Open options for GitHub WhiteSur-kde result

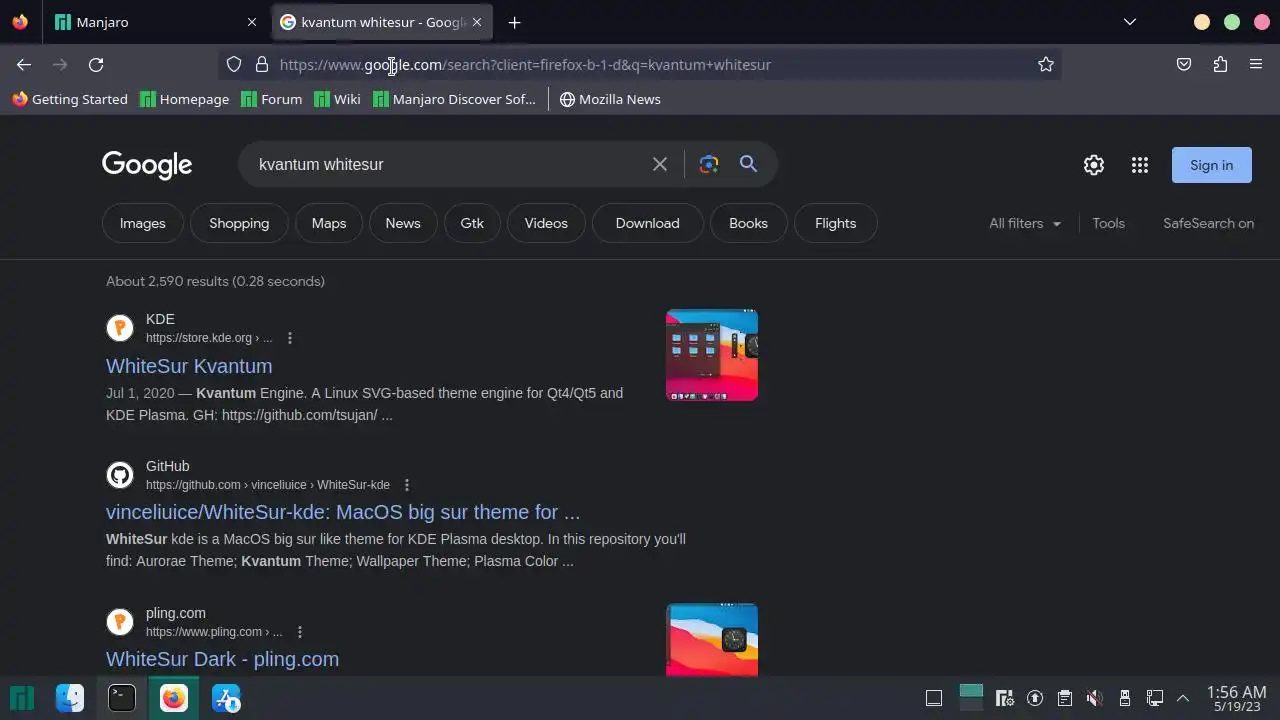point(406,485)
